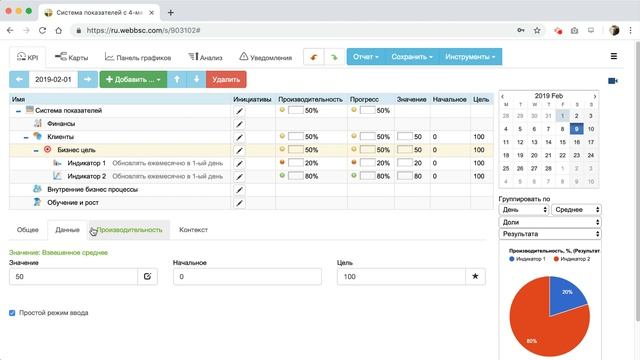Click the redo arrow button
640x360 pixels.
point(334,57)
